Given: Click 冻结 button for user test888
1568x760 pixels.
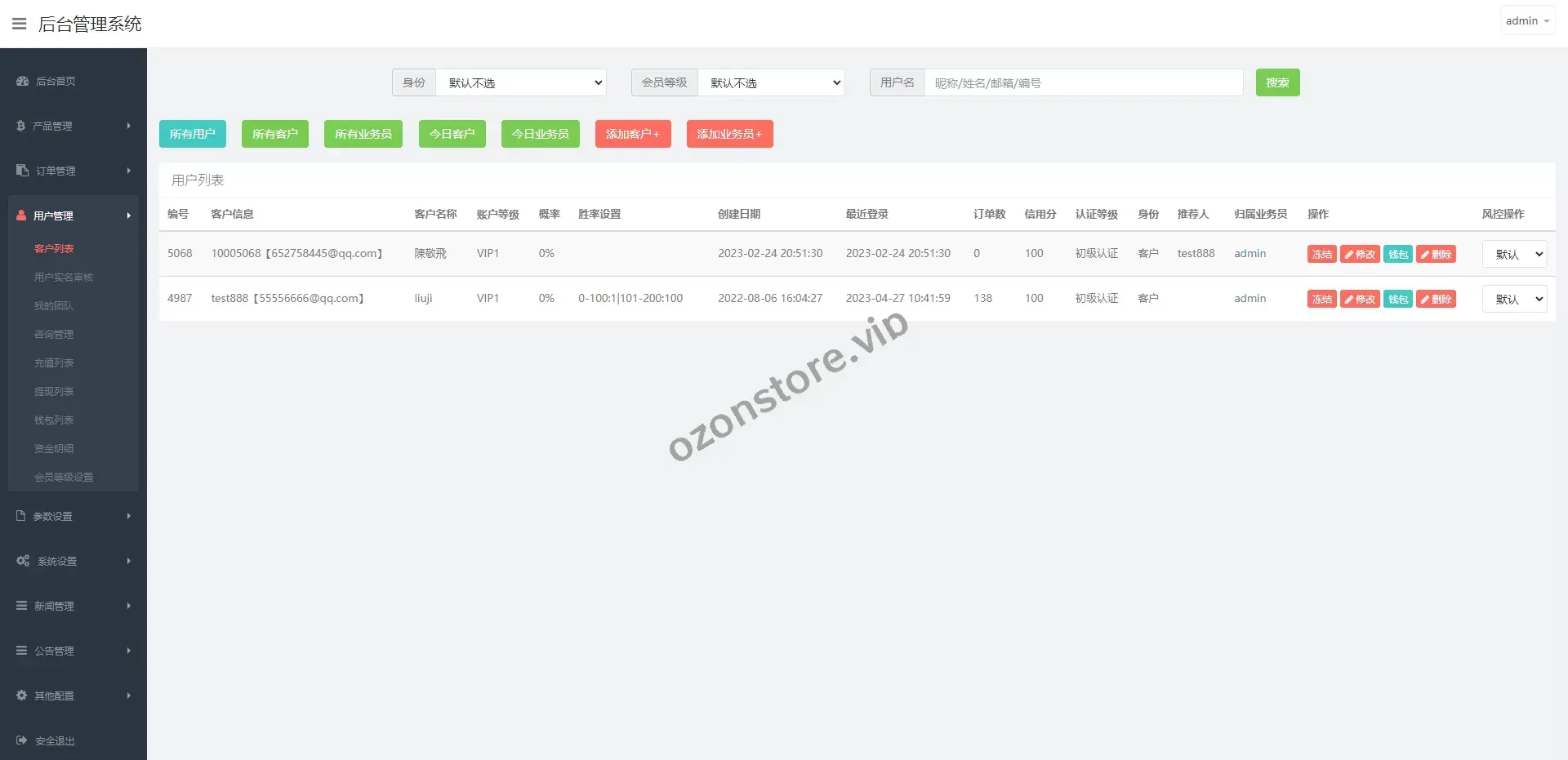Looking at the screenshot, I should click(x=1321, y=299).
